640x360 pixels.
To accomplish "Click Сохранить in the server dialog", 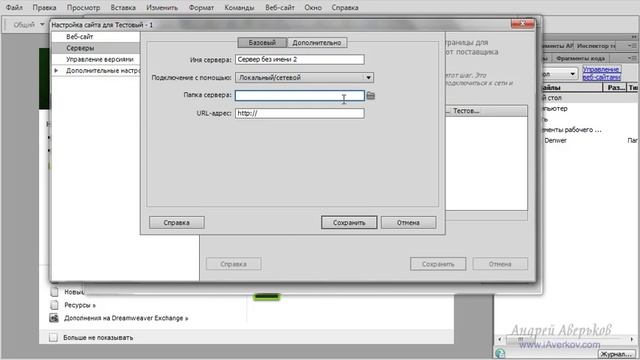I will [349, 223].
